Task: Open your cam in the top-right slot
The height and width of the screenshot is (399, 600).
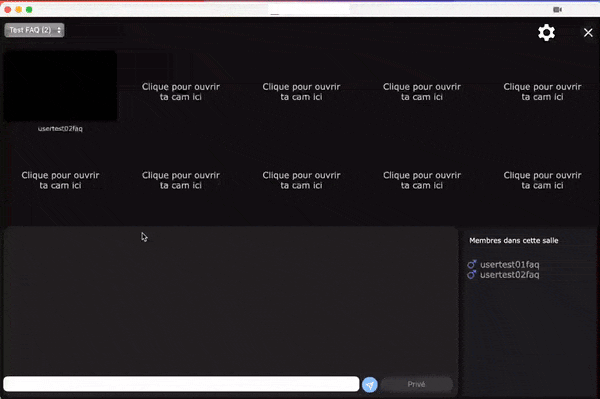Action: tap(542, 92)
